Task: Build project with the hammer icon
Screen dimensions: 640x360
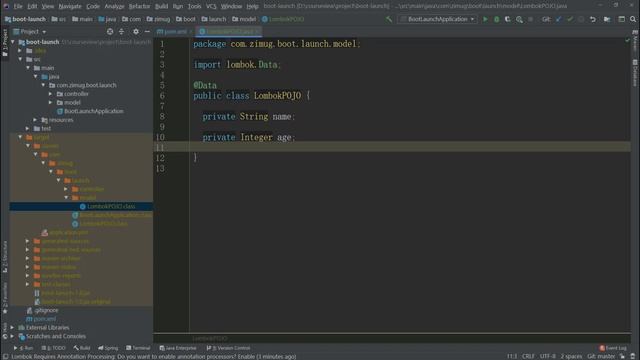Action: click(389, 19)
